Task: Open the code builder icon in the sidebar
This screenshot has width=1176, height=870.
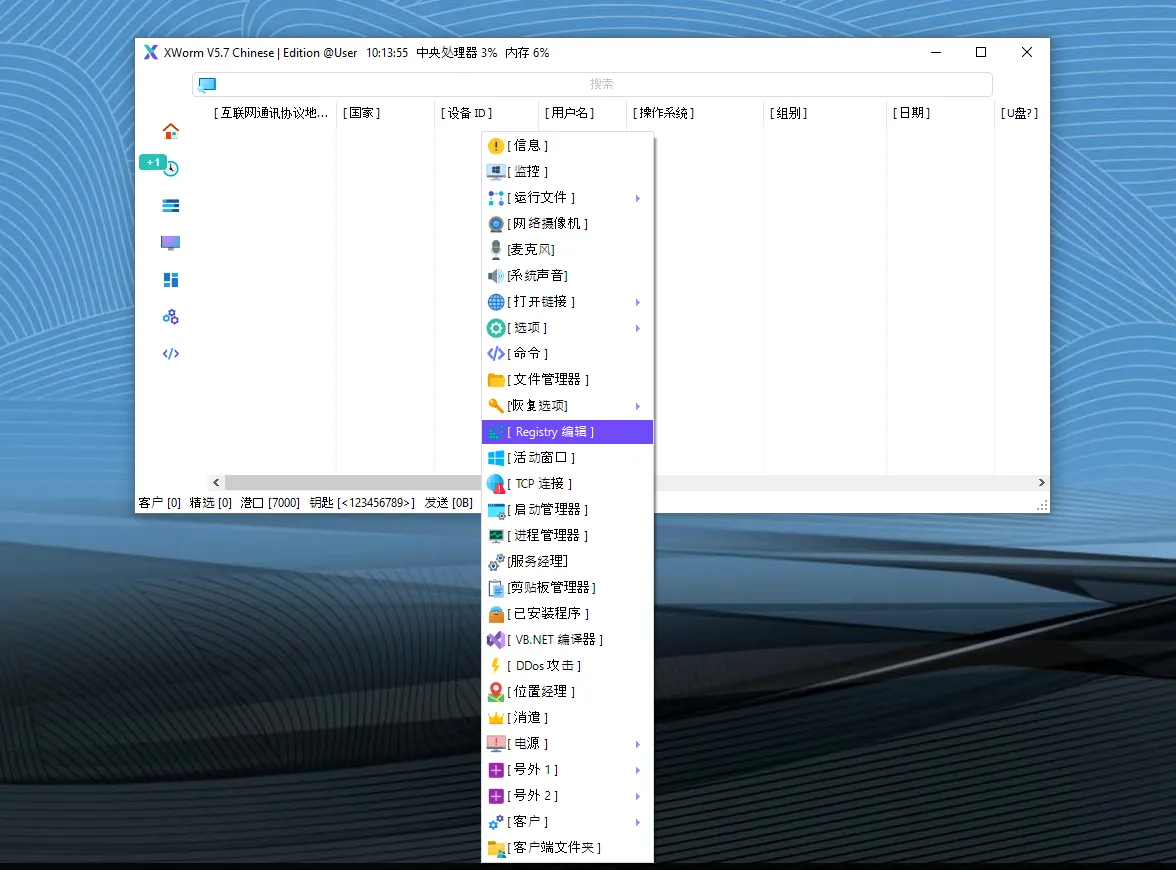Action: coord(170,353)
